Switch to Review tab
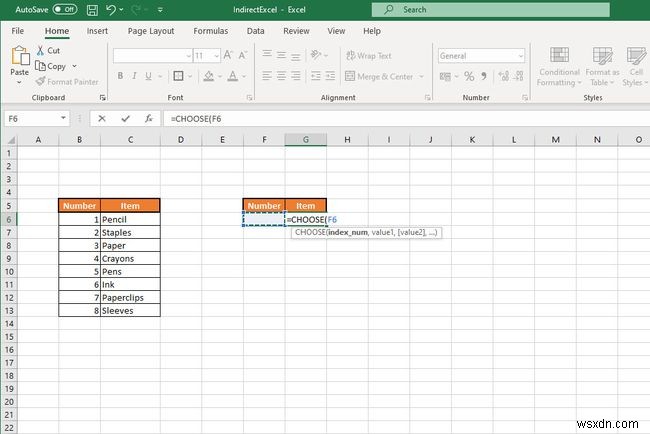The width and height of the screenshot is (650, 434). tap(296, 31)
